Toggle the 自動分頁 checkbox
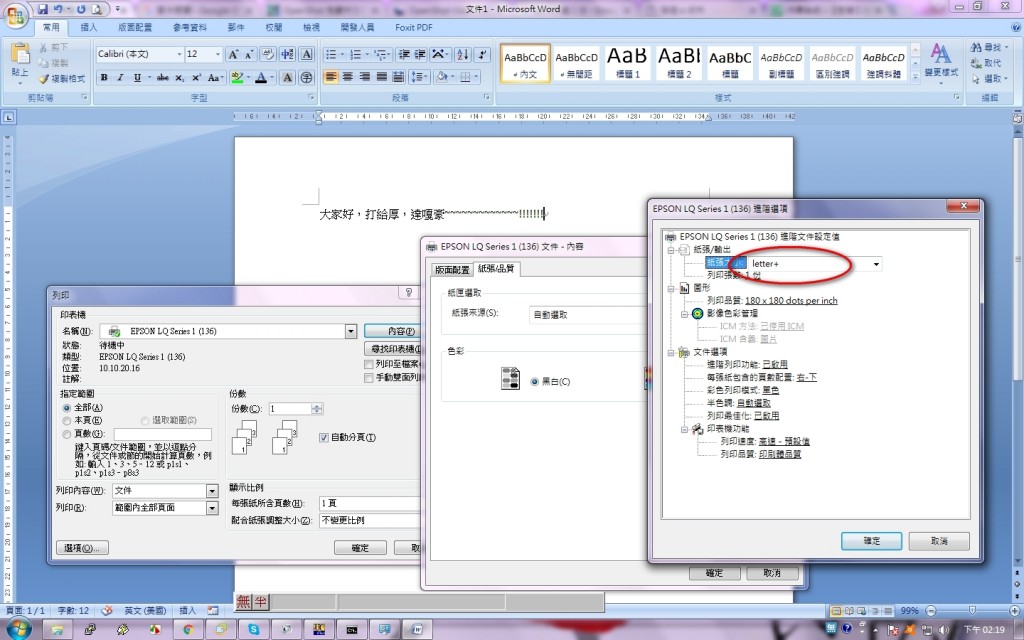The width and height of the screenshot is (1024, 640). click(x=323, y=438)
